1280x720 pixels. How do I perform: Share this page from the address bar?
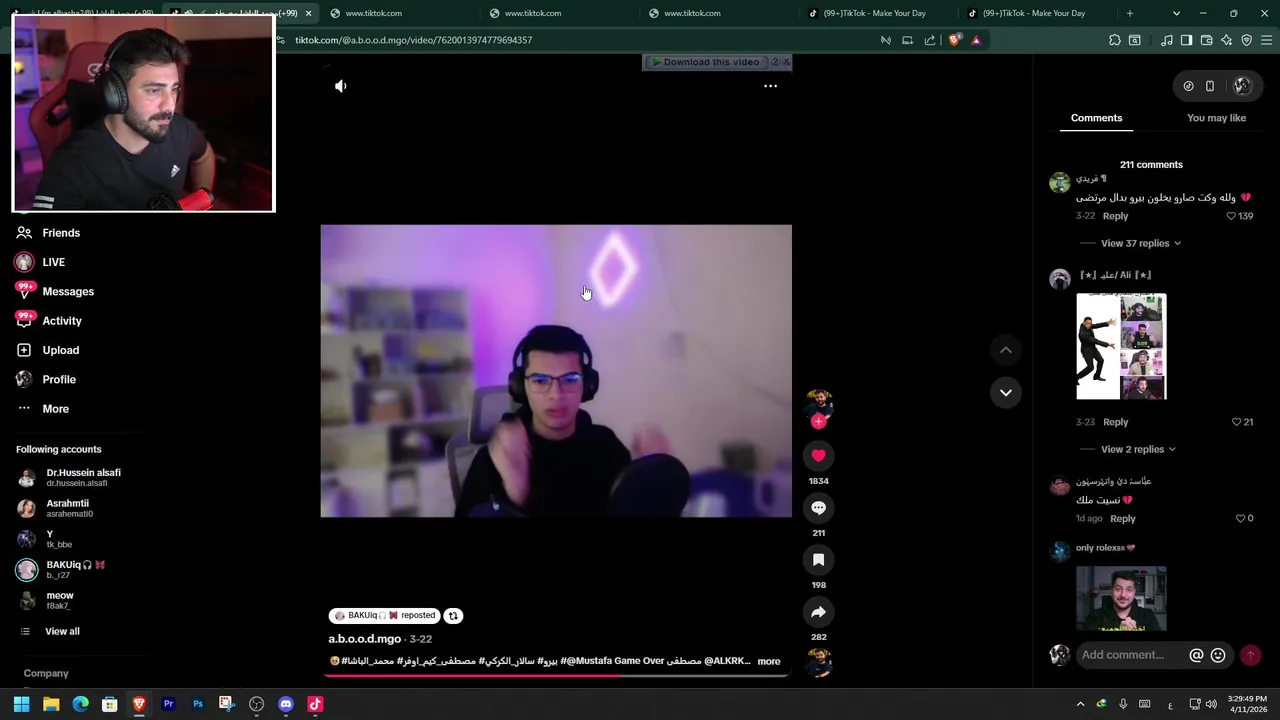click(x=930, y=40)
